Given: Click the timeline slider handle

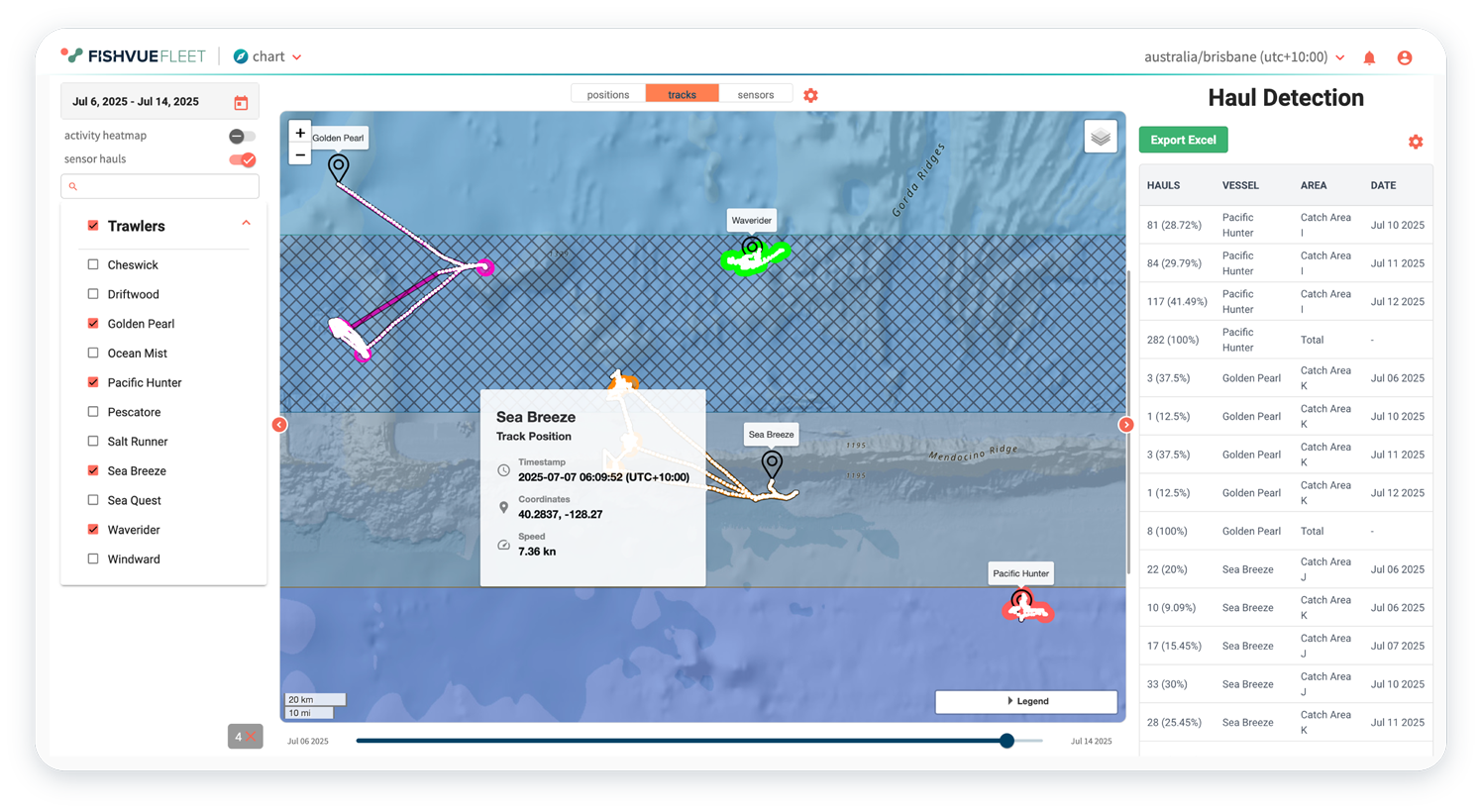Looking at the screenshot, I should pos(1006,741).
